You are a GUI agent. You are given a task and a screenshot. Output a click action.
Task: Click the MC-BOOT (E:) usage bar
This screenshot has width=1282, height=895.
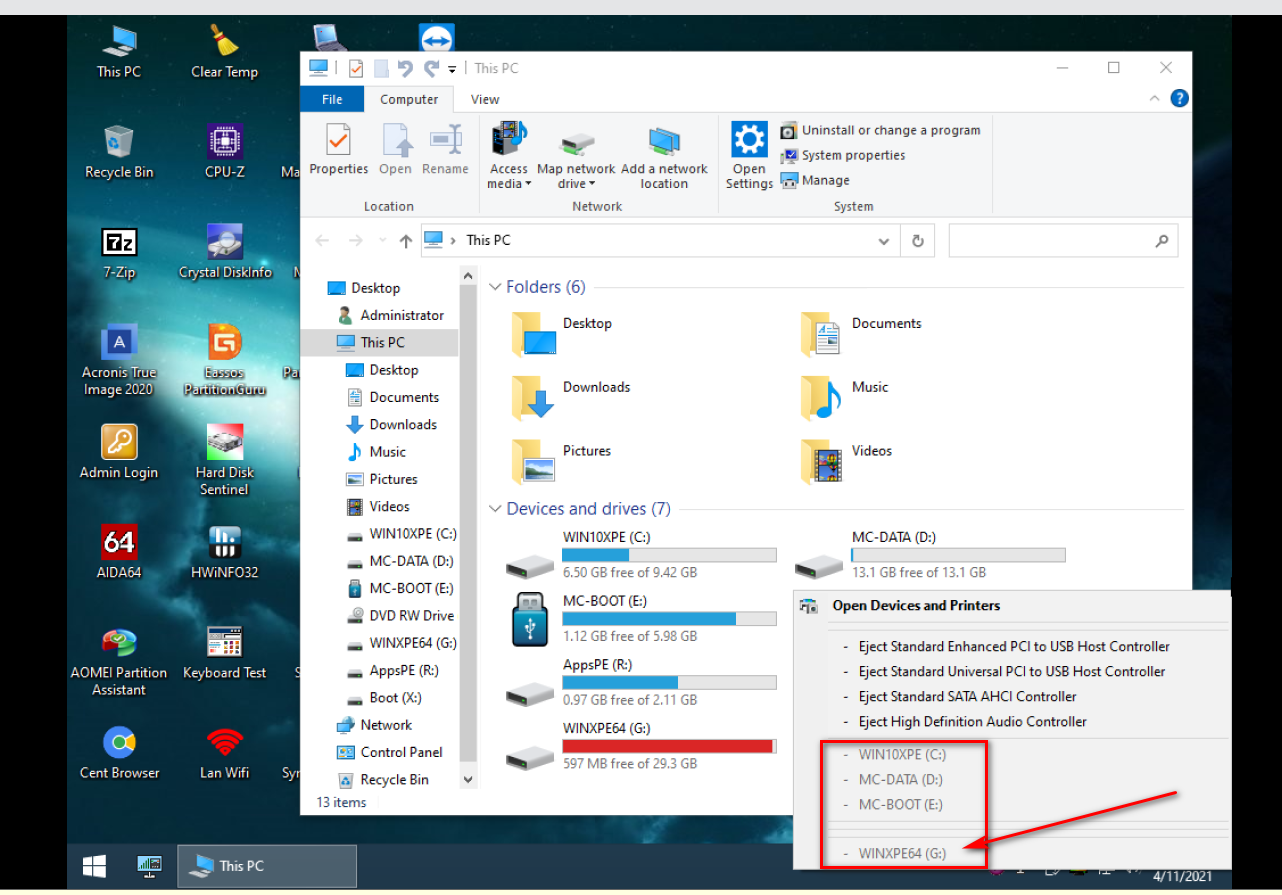point(669,619)
